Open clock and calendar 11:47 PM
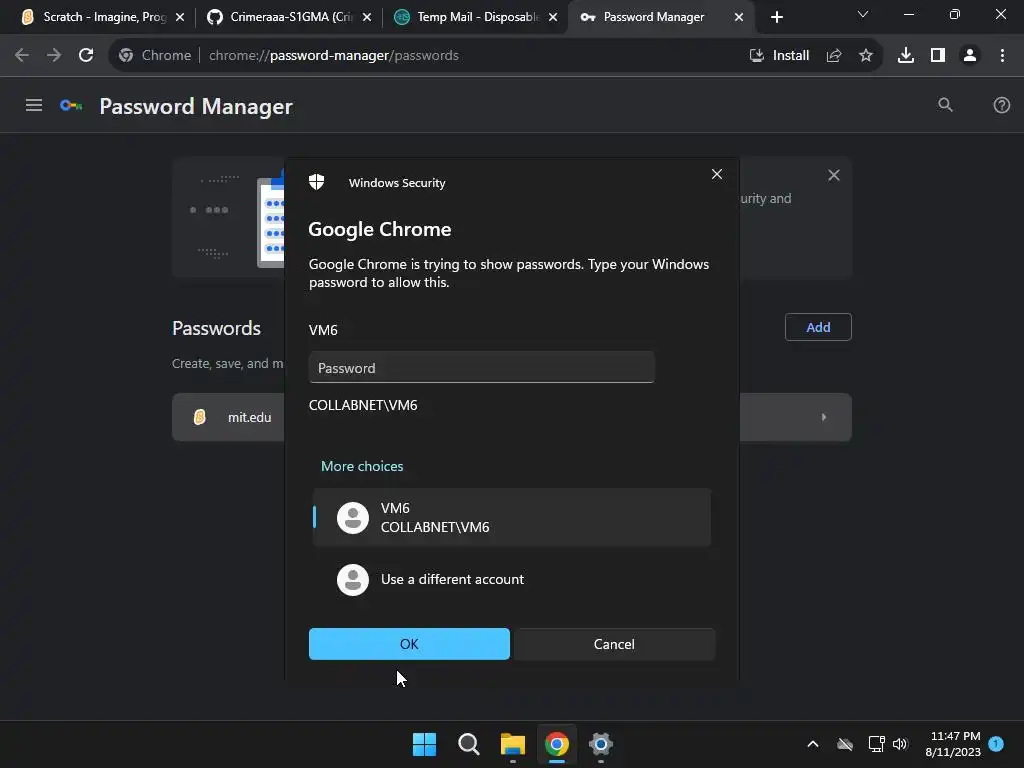 953,744
